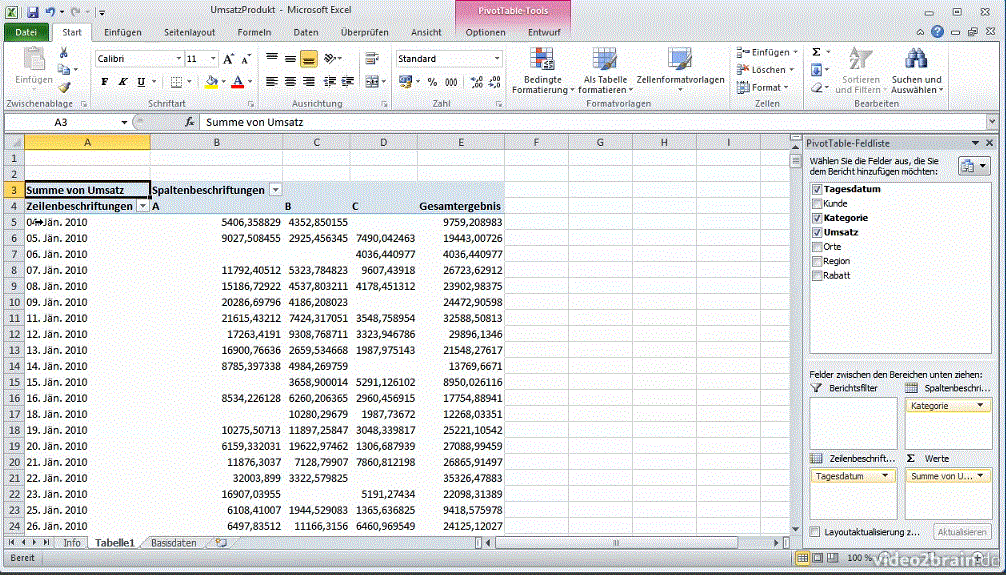The width and height of the screenshot is (1006, 575).
Task: Click the thousands separator 000 icon
Action: pos(452,82)
